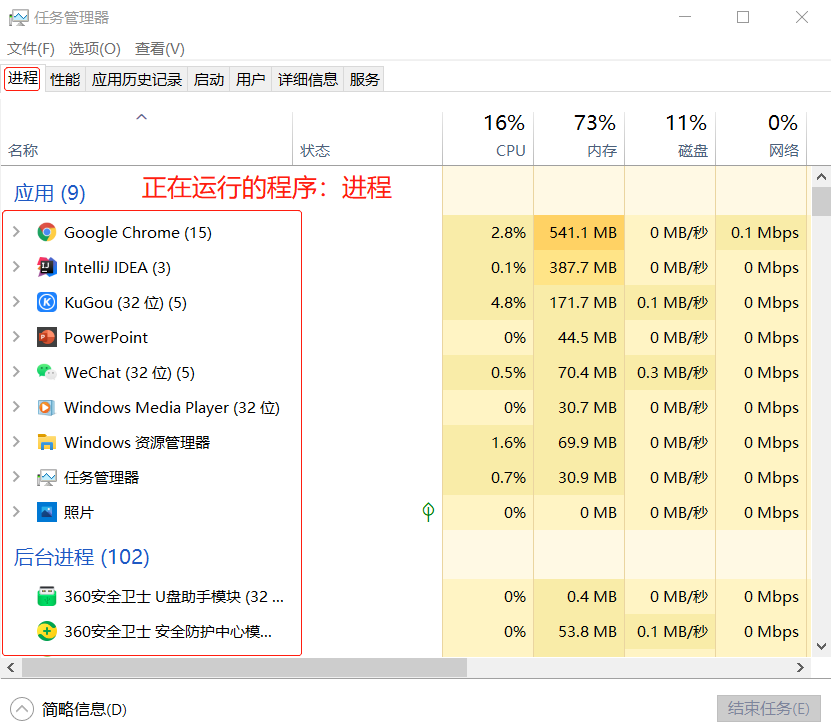The image size is (831, 725).
Task: Expand the IntelliJ IDEA (3) group
Action: (16, 267)
